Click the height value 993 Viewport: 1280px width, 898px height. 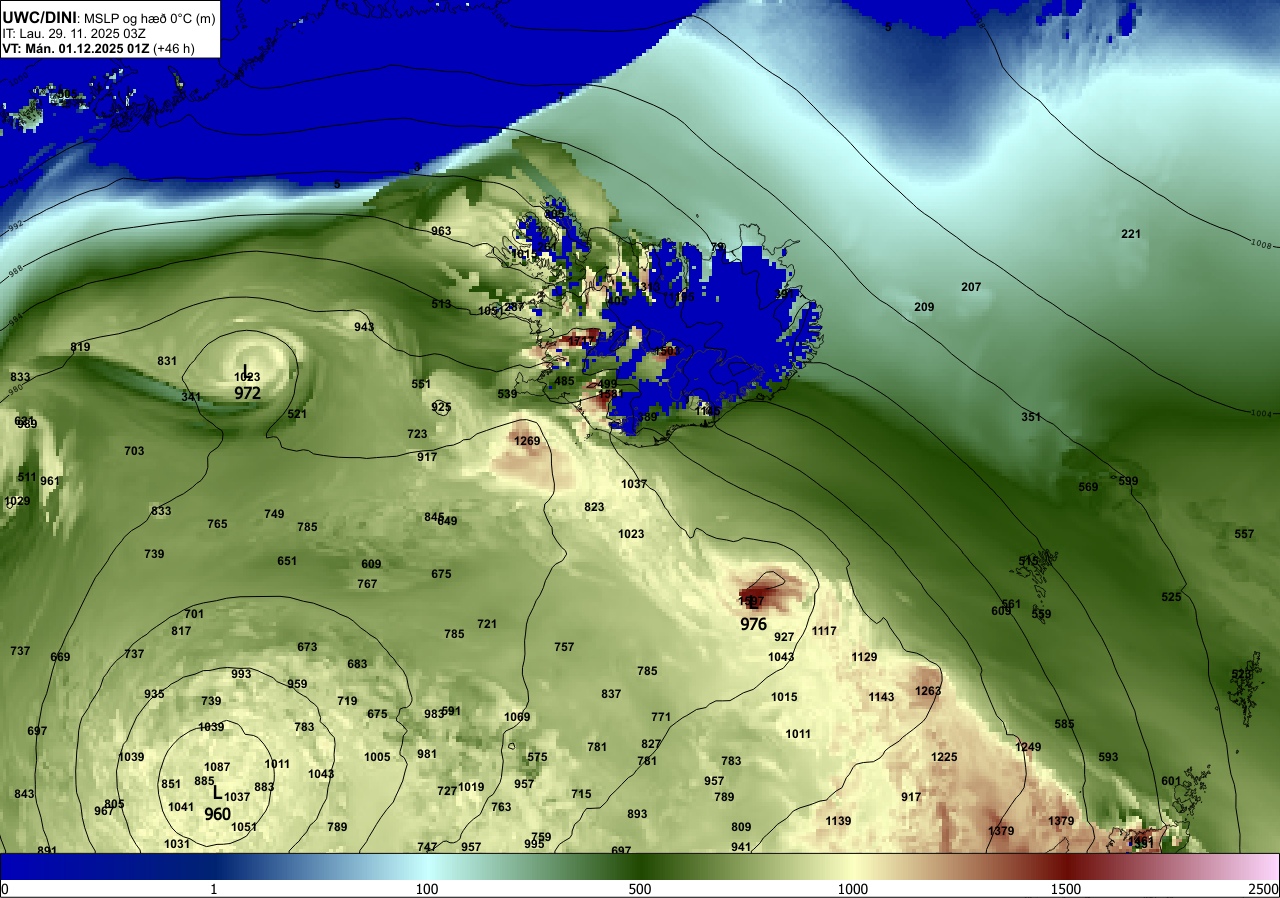coord(241,674)
